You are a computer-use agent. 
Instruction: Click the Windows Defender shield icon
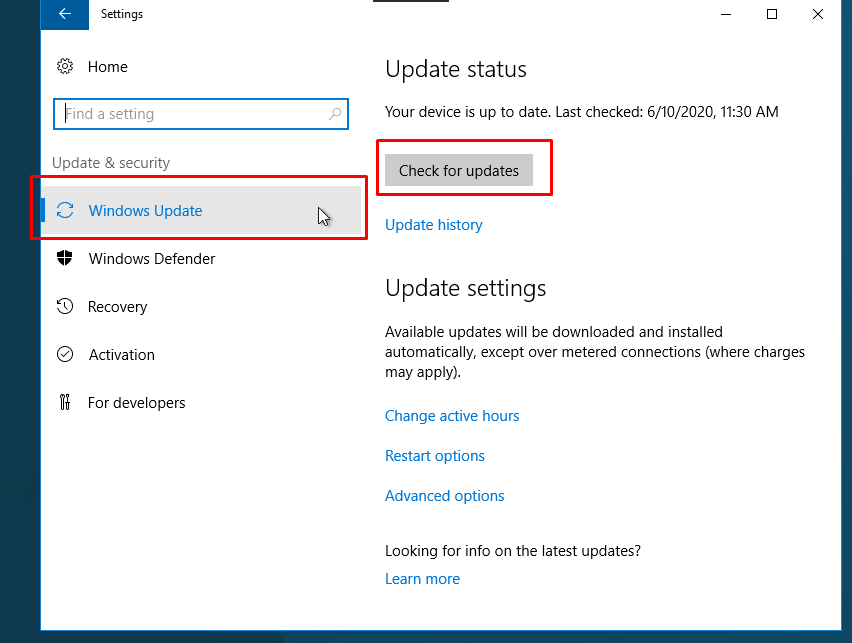tap(65, 258)
